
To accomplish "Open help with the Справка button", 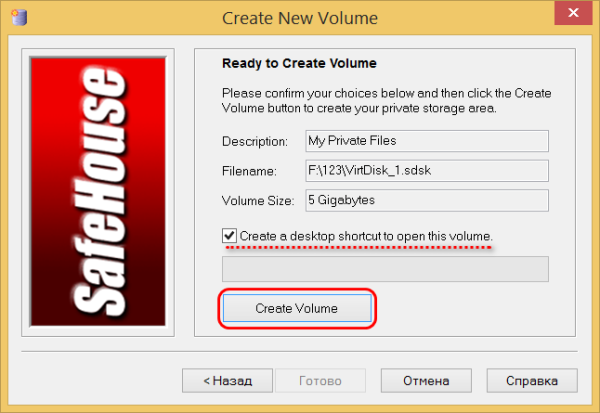I will 532,380.
